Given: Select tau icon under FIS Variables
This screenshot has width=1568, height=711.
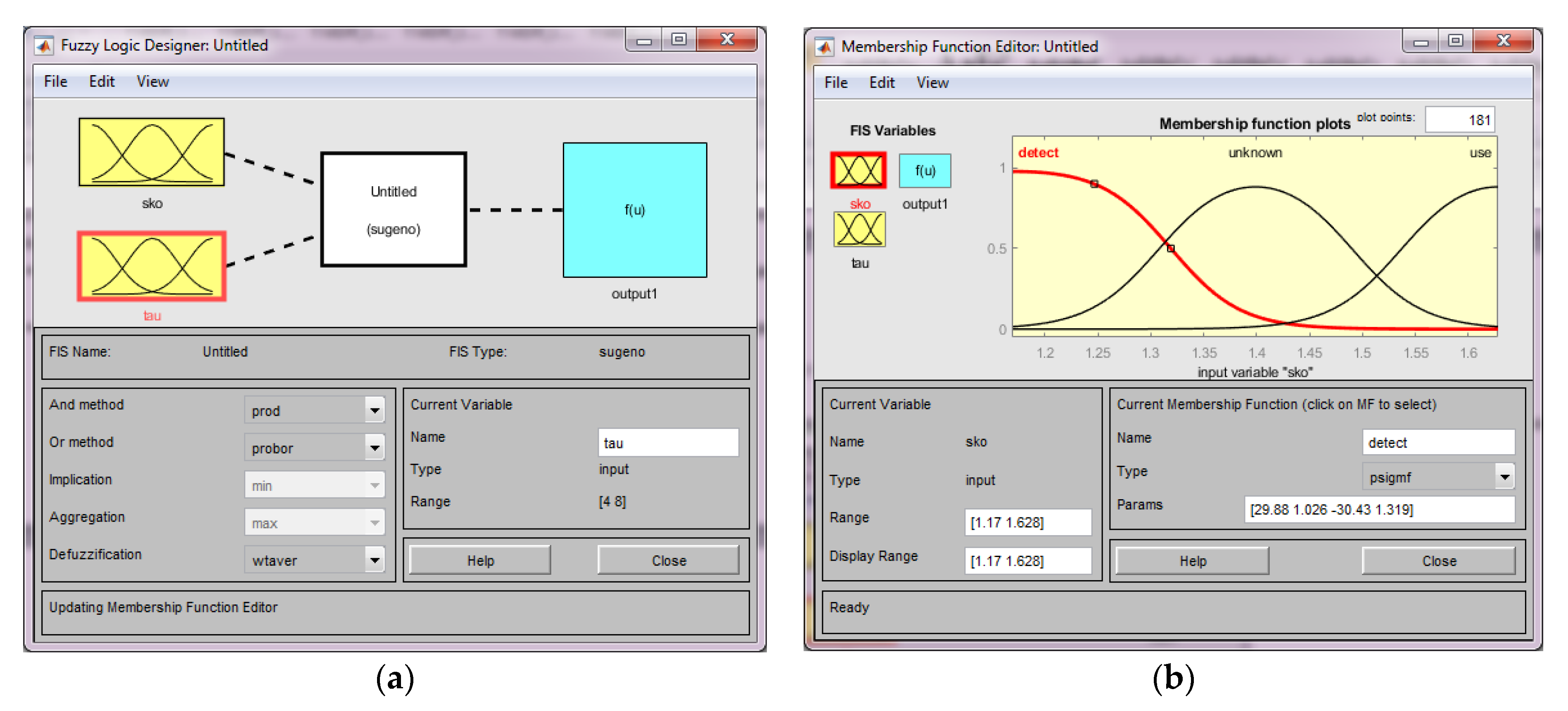Looking at the screenshot, I should pos(859,229).
